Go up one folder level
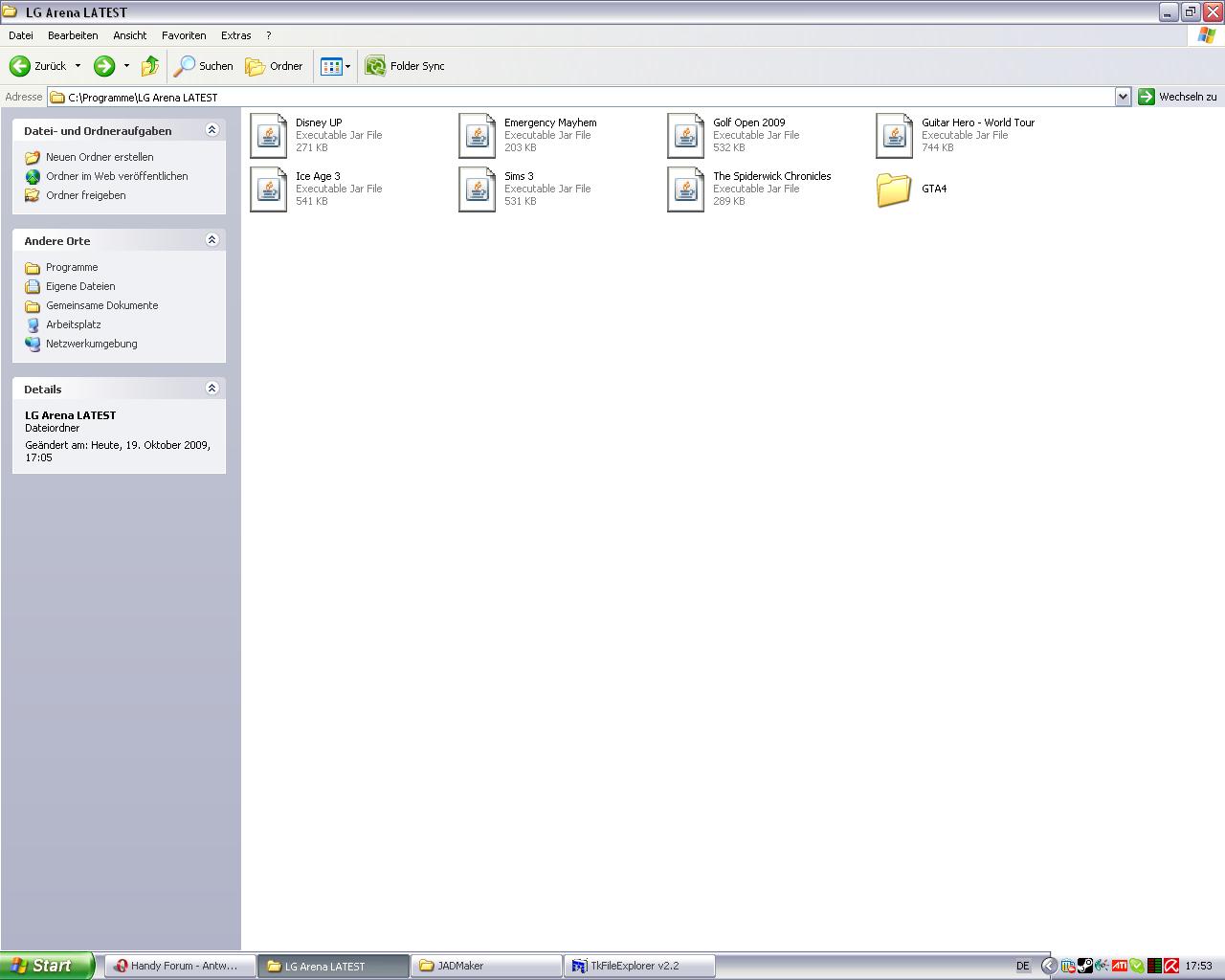The width and height of the screenshot is (1225, 980). point(150,66)
